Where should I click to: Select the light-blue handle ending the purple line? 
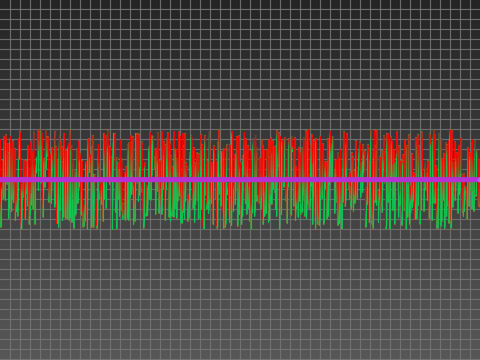click(479, 180)
